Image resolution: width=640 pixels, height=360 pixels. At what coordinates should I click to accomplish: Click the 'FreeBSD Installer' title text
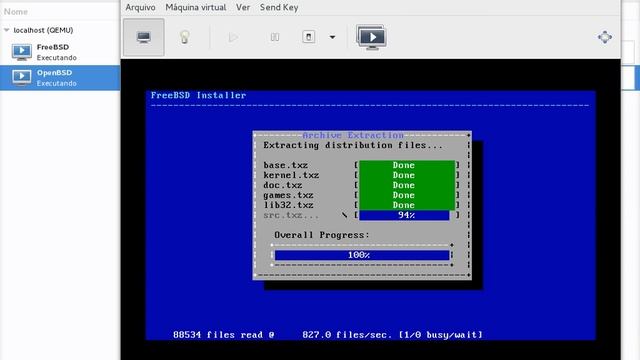coord(198,96)
